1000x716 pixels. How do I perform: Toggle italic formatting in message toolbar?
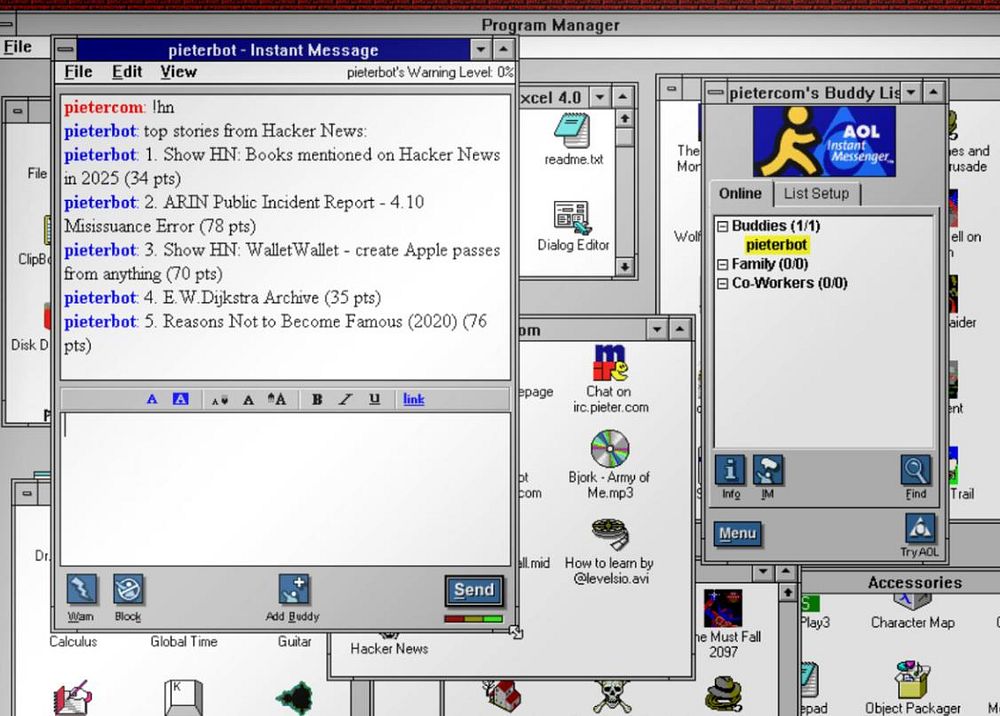(346, 399)
